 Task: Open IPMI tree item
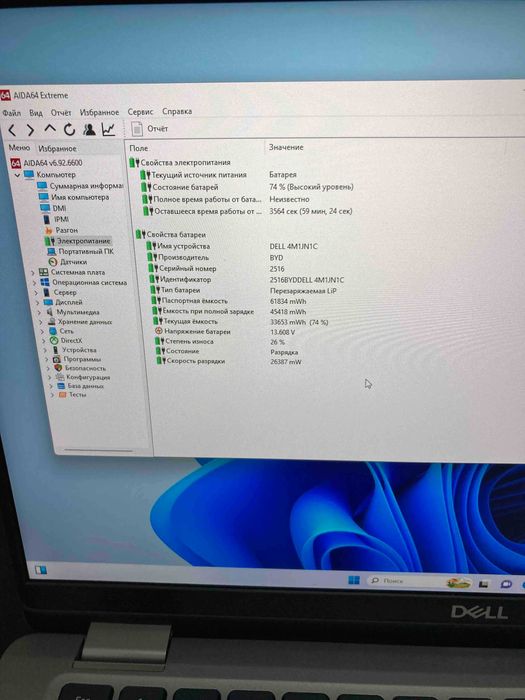point(56,219)
